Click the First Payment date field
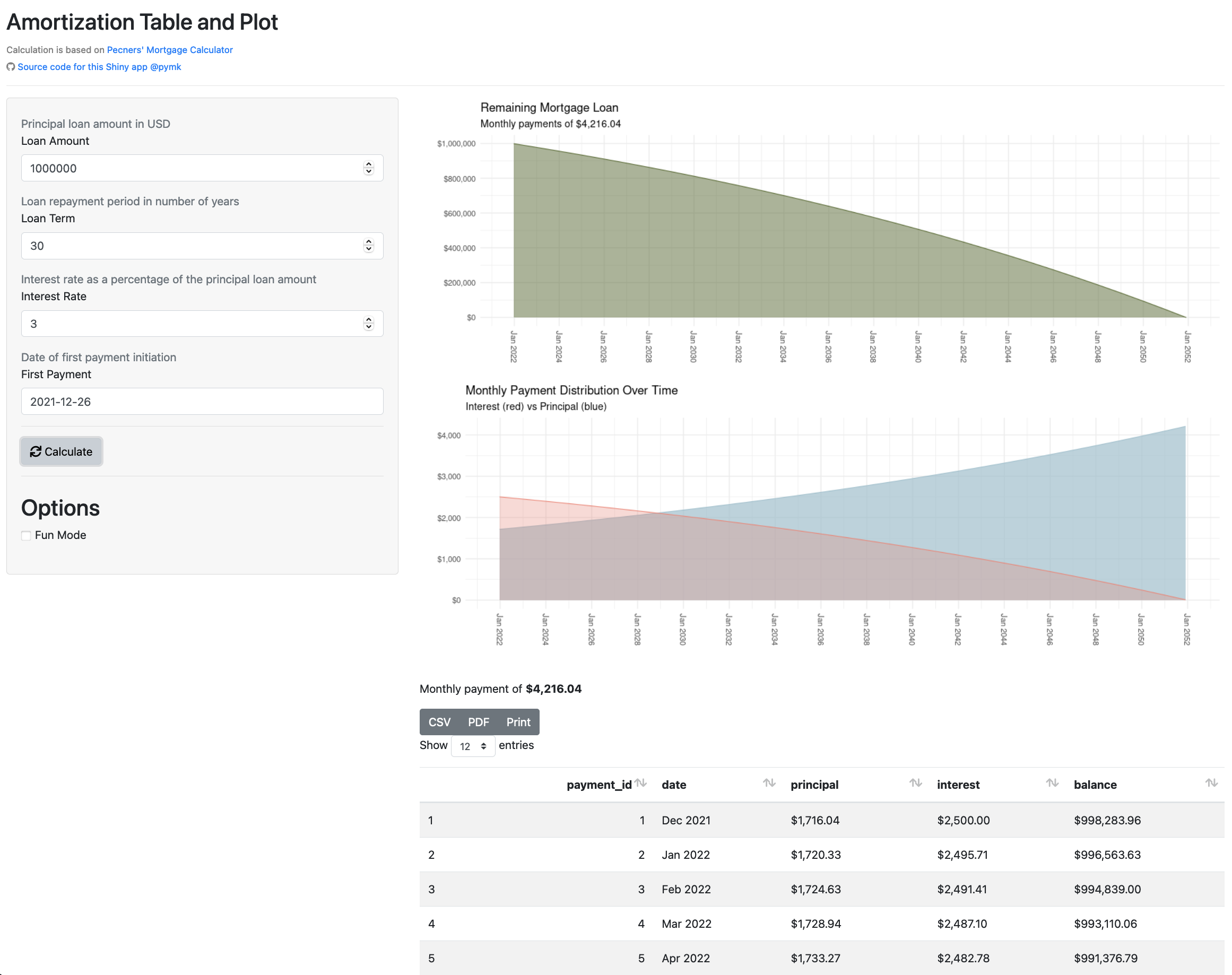The height and width of the screenshot is (975, 1232). tap(202, 402)
